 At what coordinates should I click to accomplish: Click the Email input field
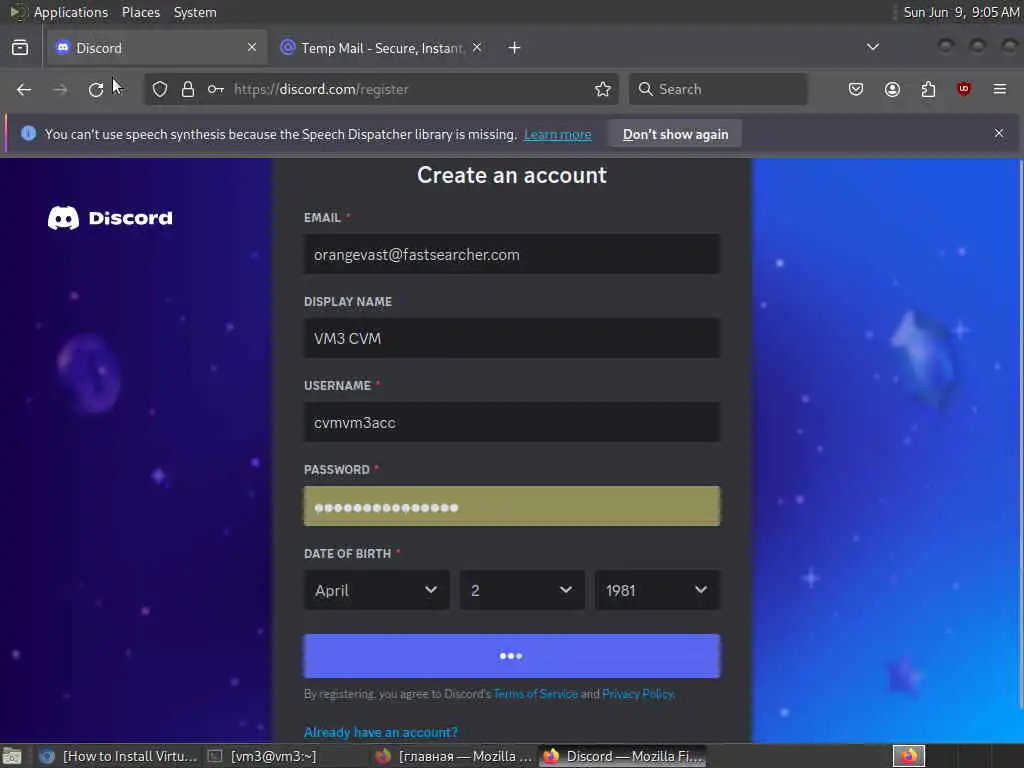(x=512, y=255)
